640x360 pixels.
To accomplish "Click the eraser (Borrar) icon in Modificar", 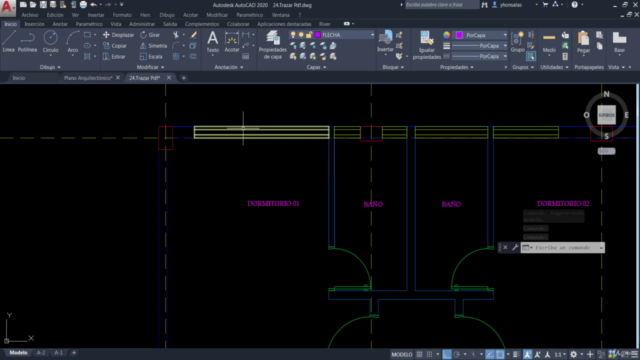I will click(193, 35).
